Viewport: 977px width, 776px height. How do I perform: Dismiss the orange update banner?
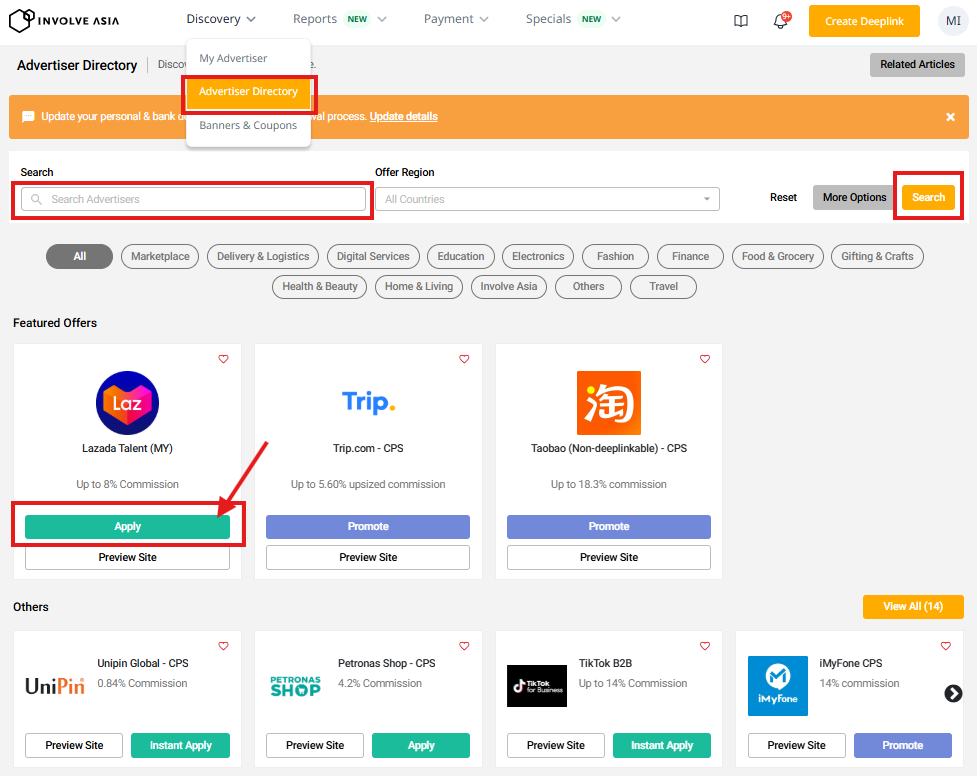950,117
